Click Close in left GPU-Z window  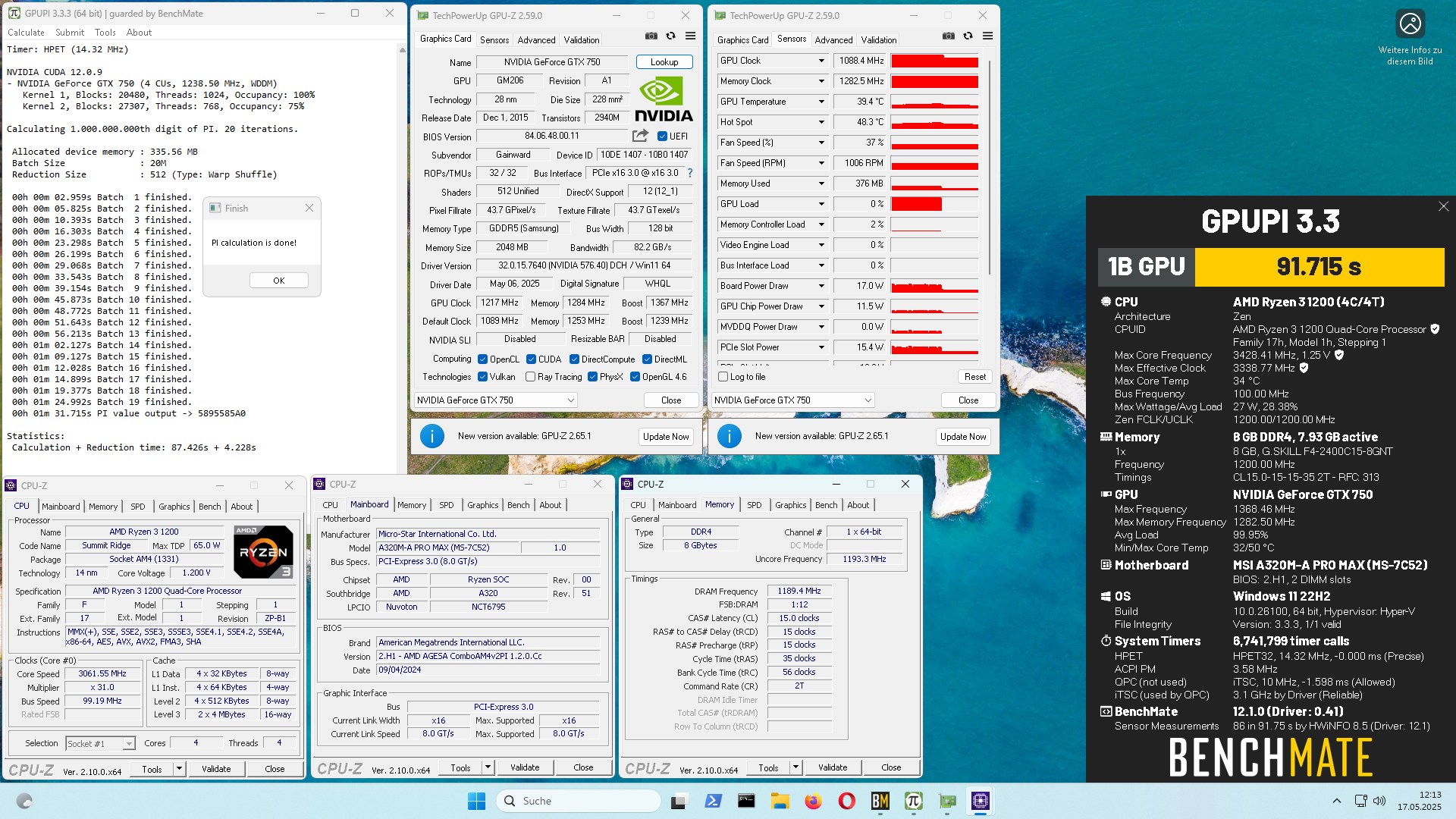pyautogui.click(x=671, y=400)
